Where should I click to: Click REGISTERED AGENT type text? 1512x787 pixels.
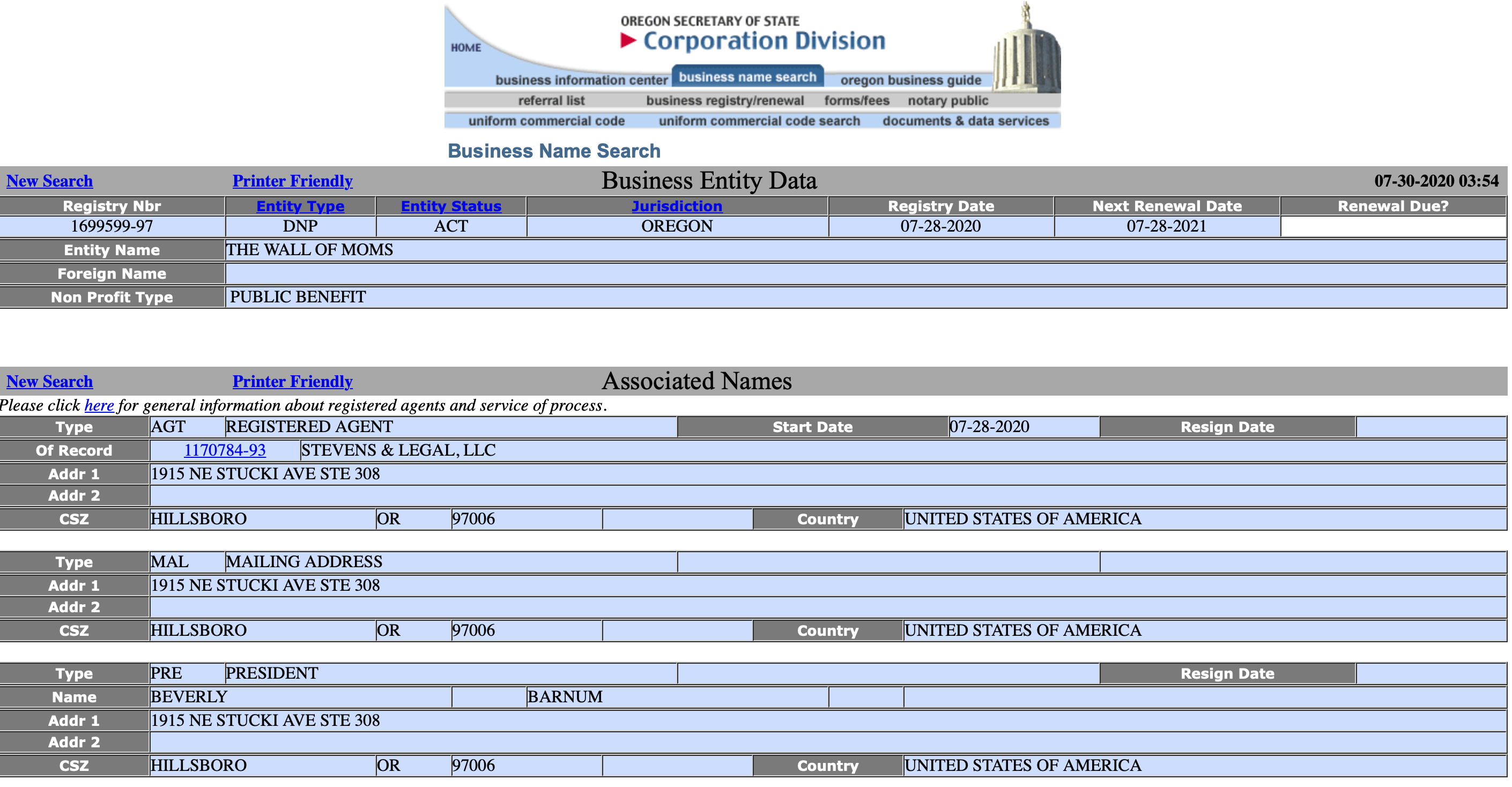click(x=309, y=427)
